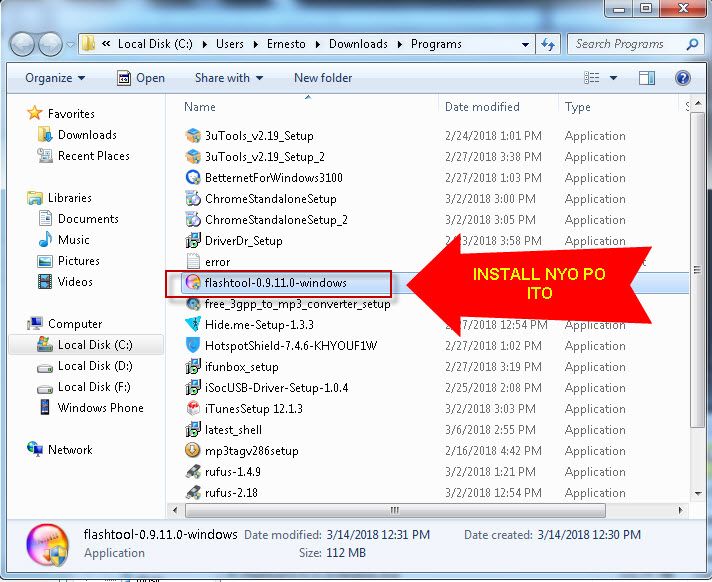Viewport: 712px width, 582px height.
Task: Create a New folder
Action: [x=323, y=78]
